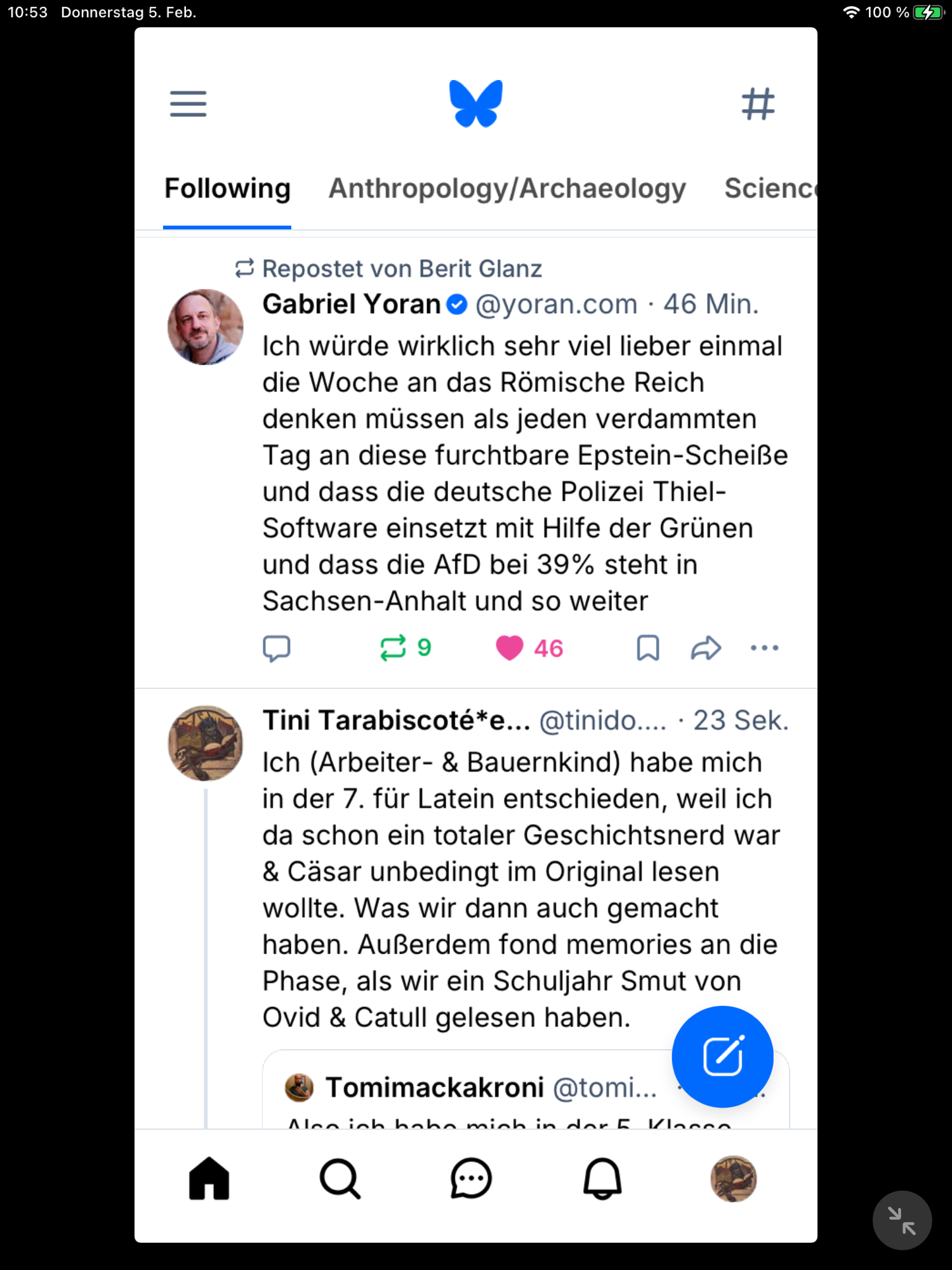Toggle bookmark on Gabriel Yoran's post
The width and height of the screenshot is (952, 1270).
click(648, 648)
